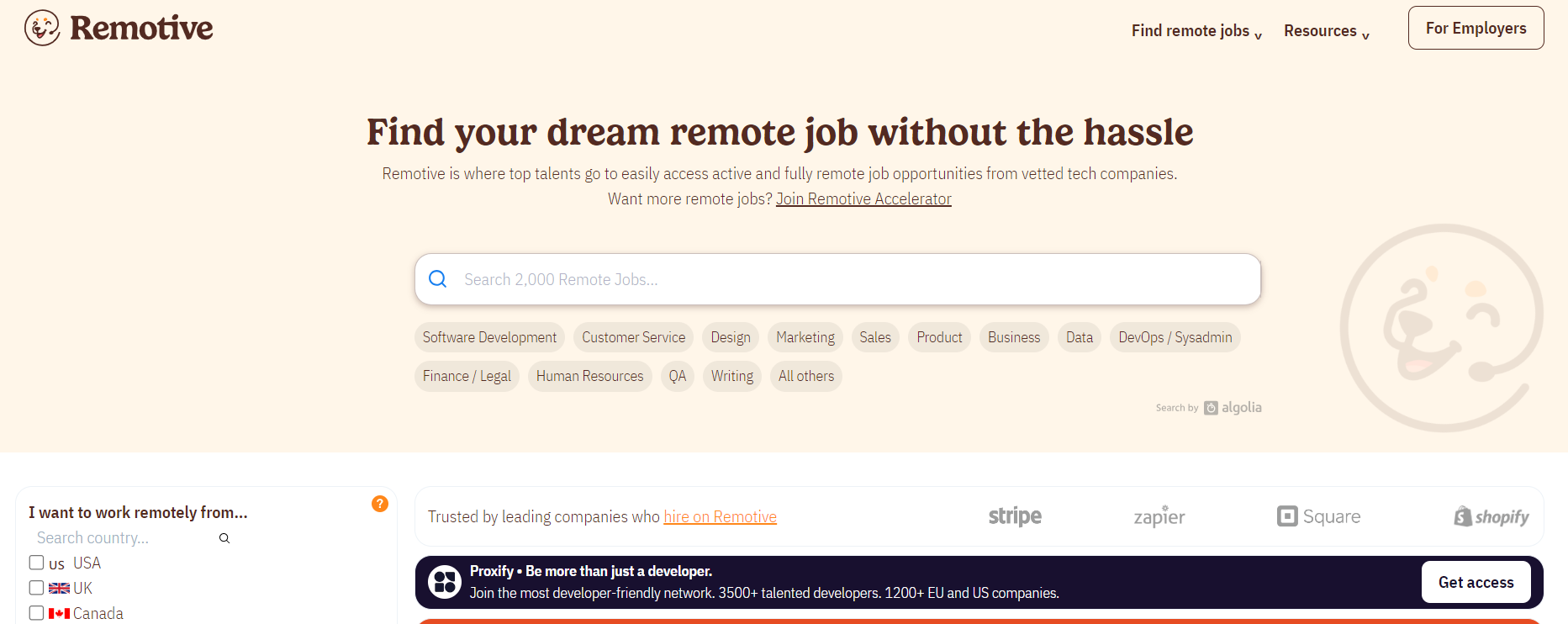The height and width of the screenshot is (624, 1568).
Task: Select the Writing category chip
Action: [732, 376]
